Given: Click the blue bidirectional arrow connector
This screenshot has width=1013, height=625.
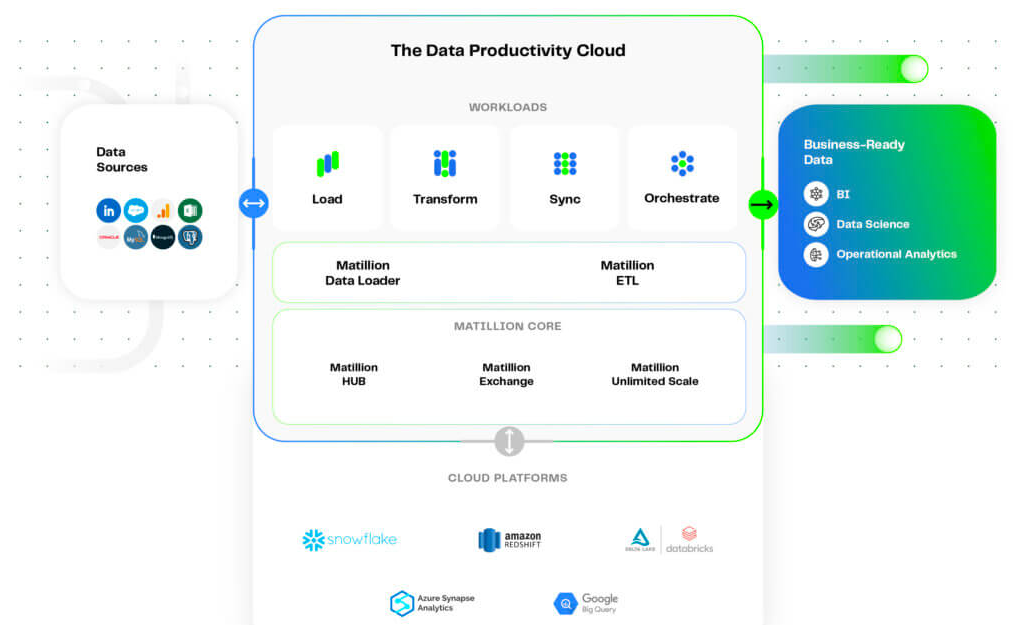Looking at the screenshot, I should click(x=253, y=203).
